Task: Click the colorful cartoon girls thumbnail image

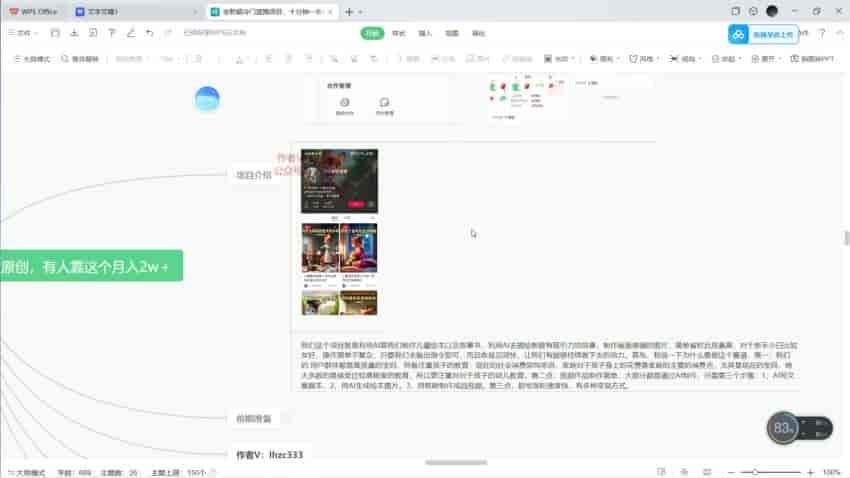Action: [x=339, y=248]
